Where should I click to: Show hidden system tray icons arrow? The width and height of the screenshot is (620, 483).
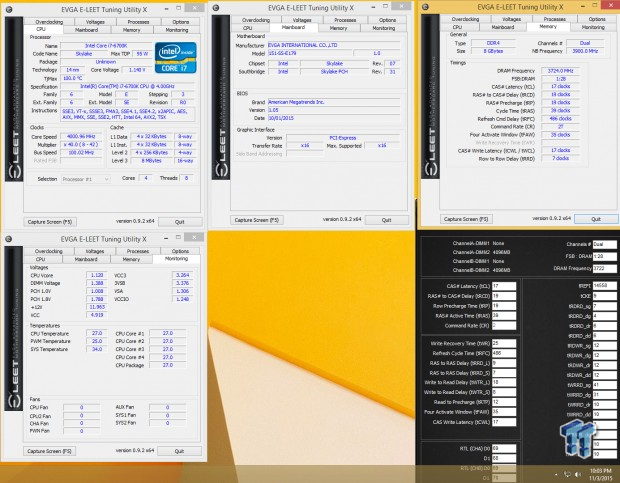click(x=556, y=474)
